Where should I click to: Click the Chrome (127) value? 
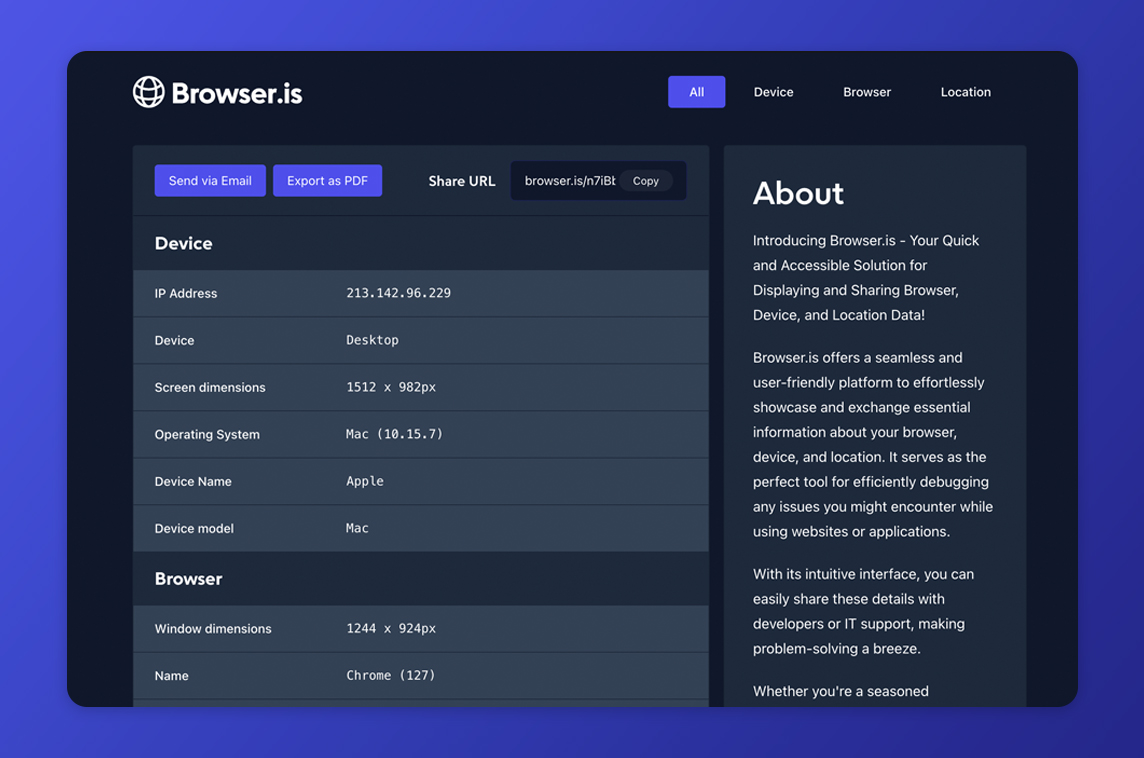390,676
